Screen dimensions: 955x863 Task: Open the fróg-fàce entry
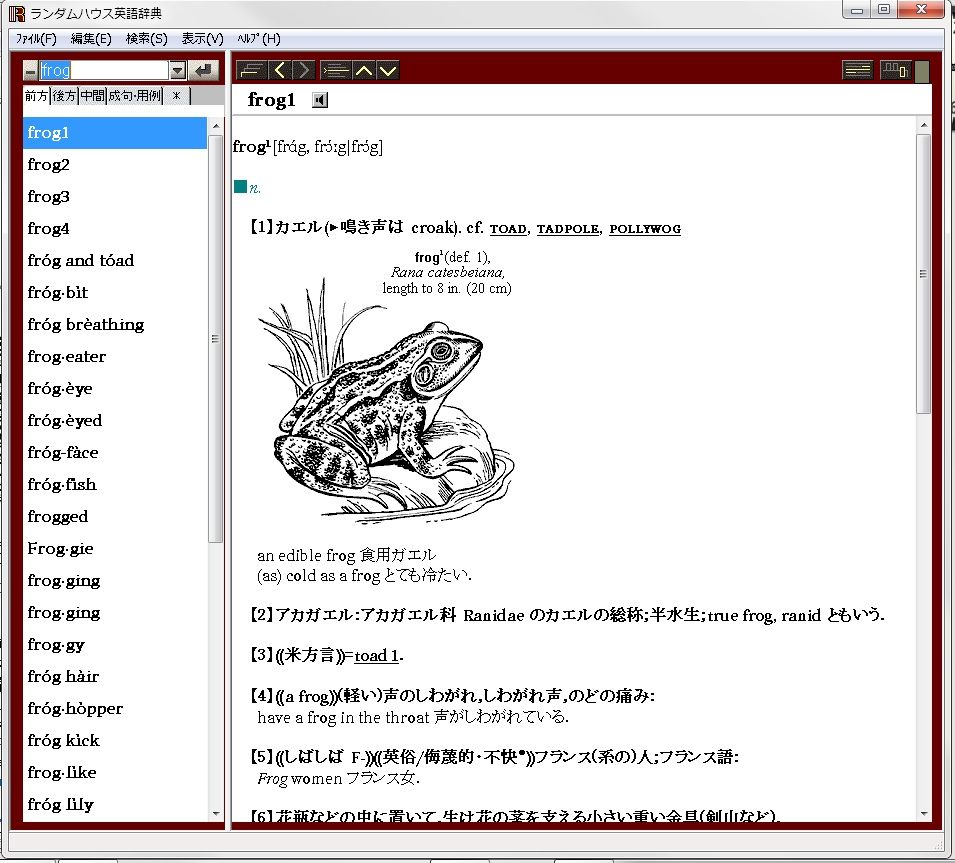(x=115, y=453)
